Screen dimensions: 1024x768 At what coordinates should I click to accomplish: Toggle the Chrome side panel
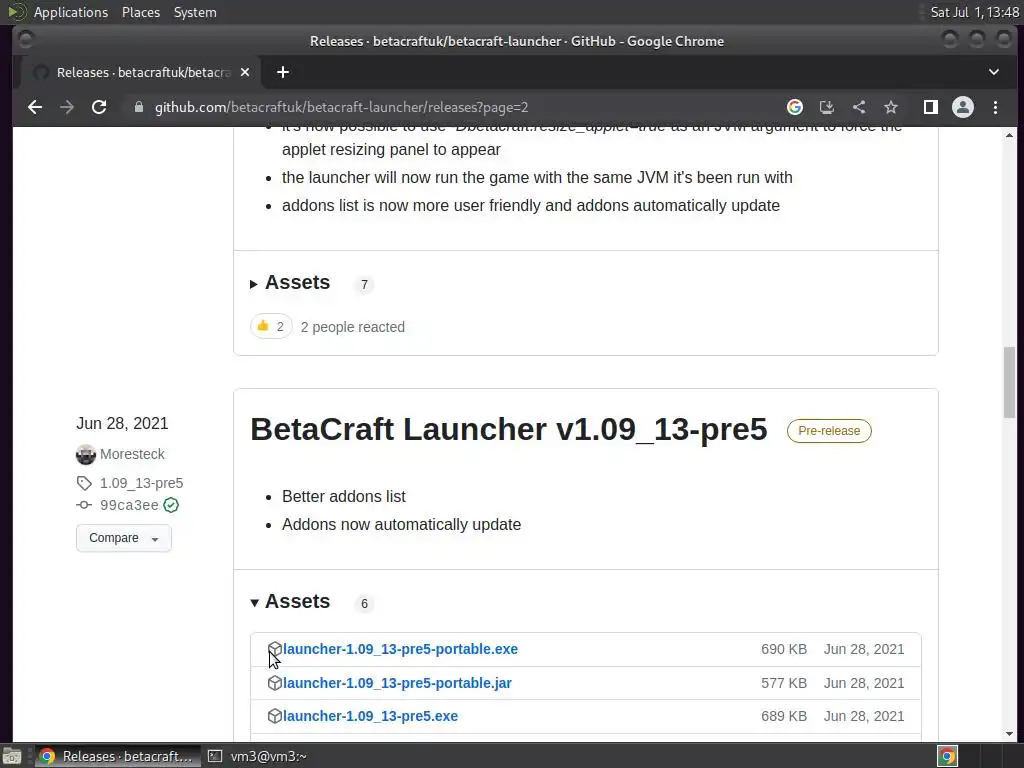click(x=931, y=107)
